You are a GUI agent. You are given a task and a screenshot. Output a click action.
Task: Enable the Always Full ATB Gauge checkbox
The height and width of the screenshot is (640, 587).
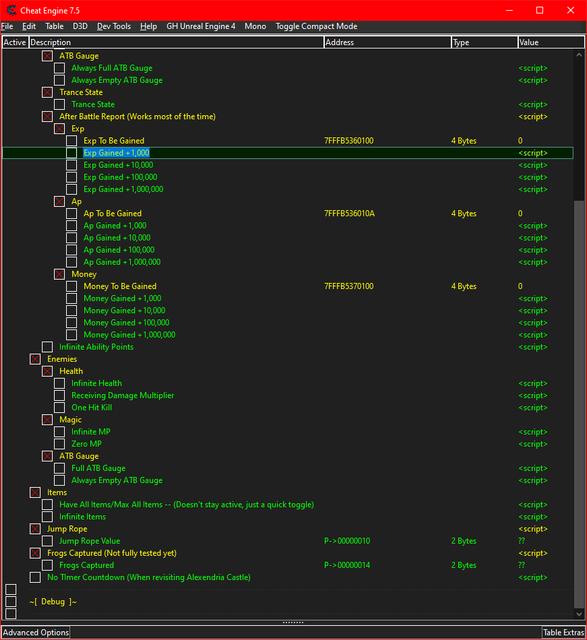click(60, 68)
